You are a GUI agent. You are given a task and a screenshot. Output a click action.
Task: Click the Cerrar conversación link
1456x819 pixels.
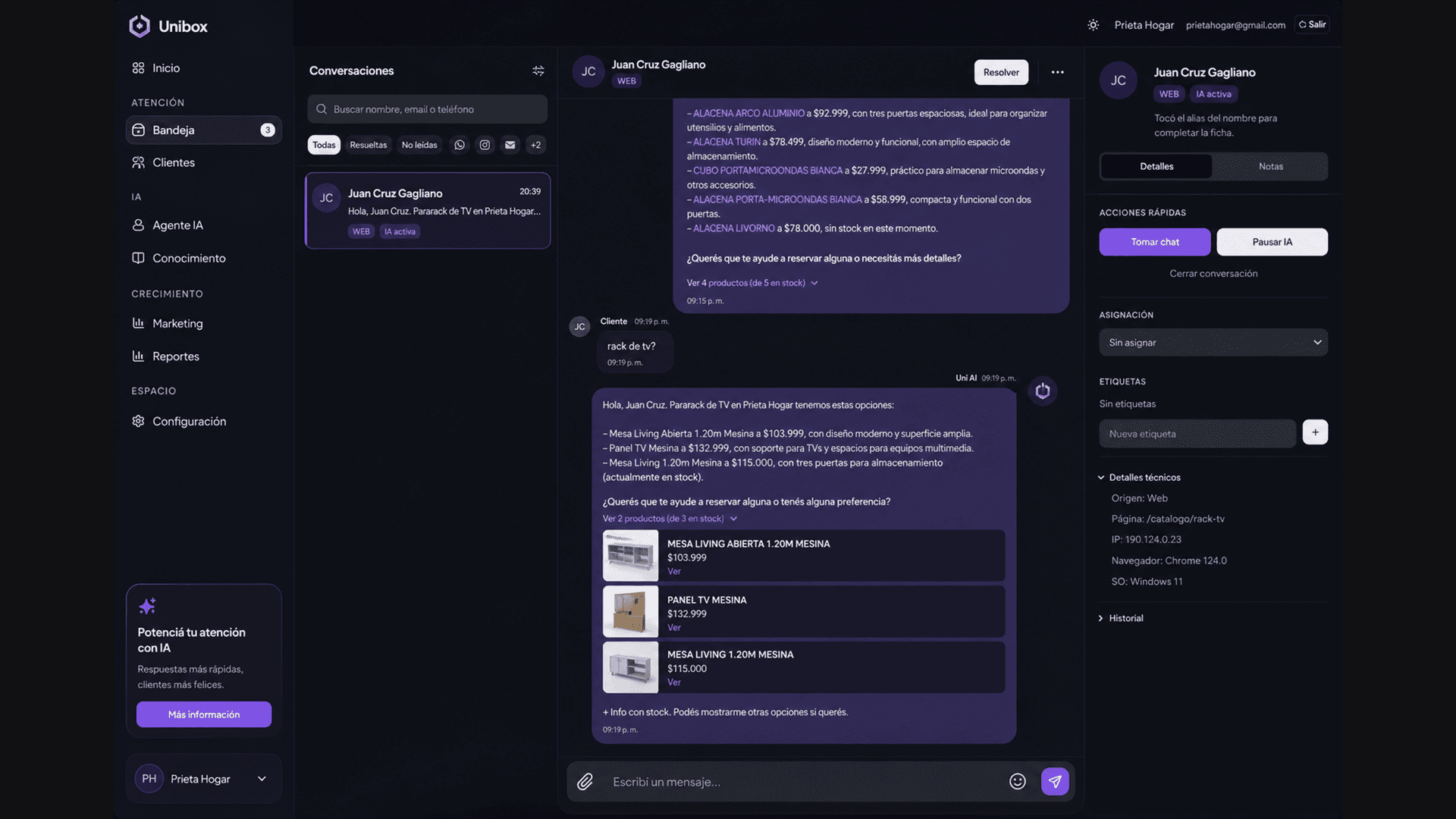[x=1213, y=274]
